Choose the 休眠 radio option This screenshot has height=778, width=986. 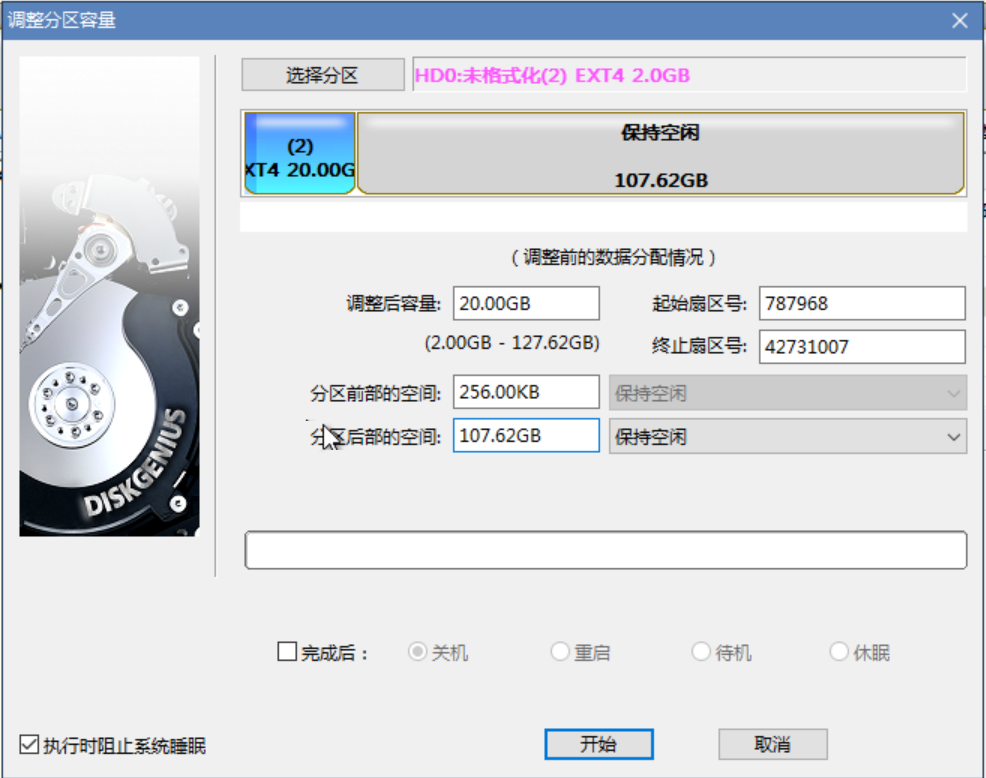tap(839, 653)
